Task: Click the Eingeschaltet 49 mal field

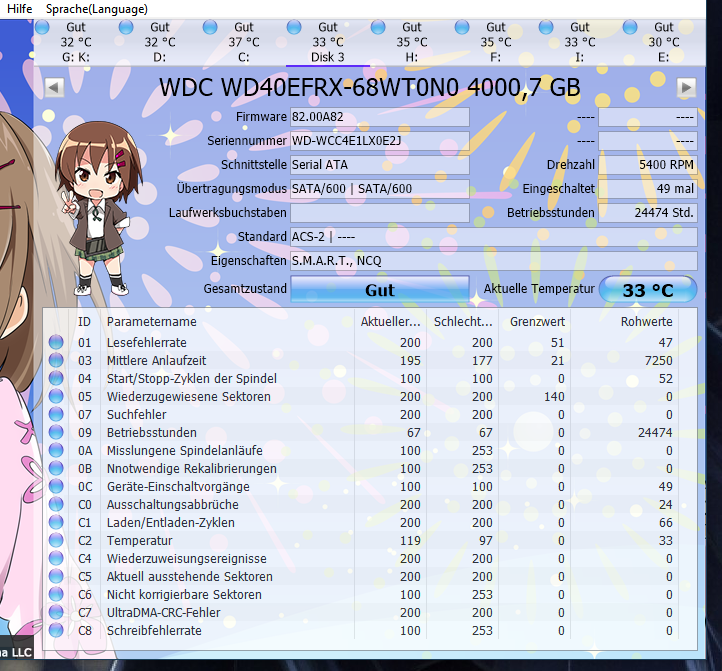Action: pyautogui.click(x=648, y=189)
